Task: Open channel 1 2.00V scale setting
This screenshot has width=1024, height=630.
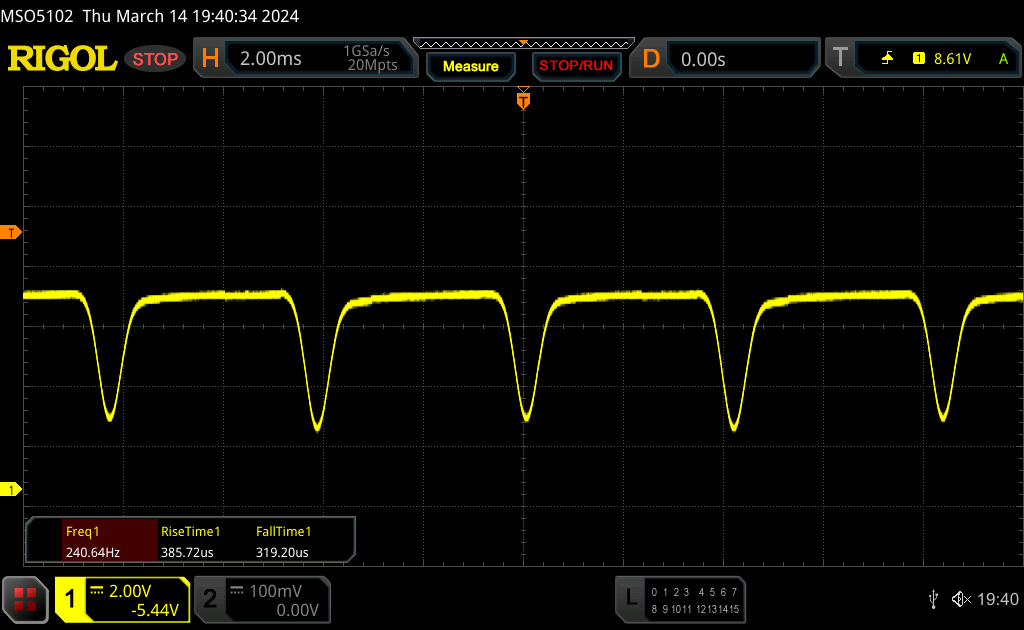Action: point(130,591)
